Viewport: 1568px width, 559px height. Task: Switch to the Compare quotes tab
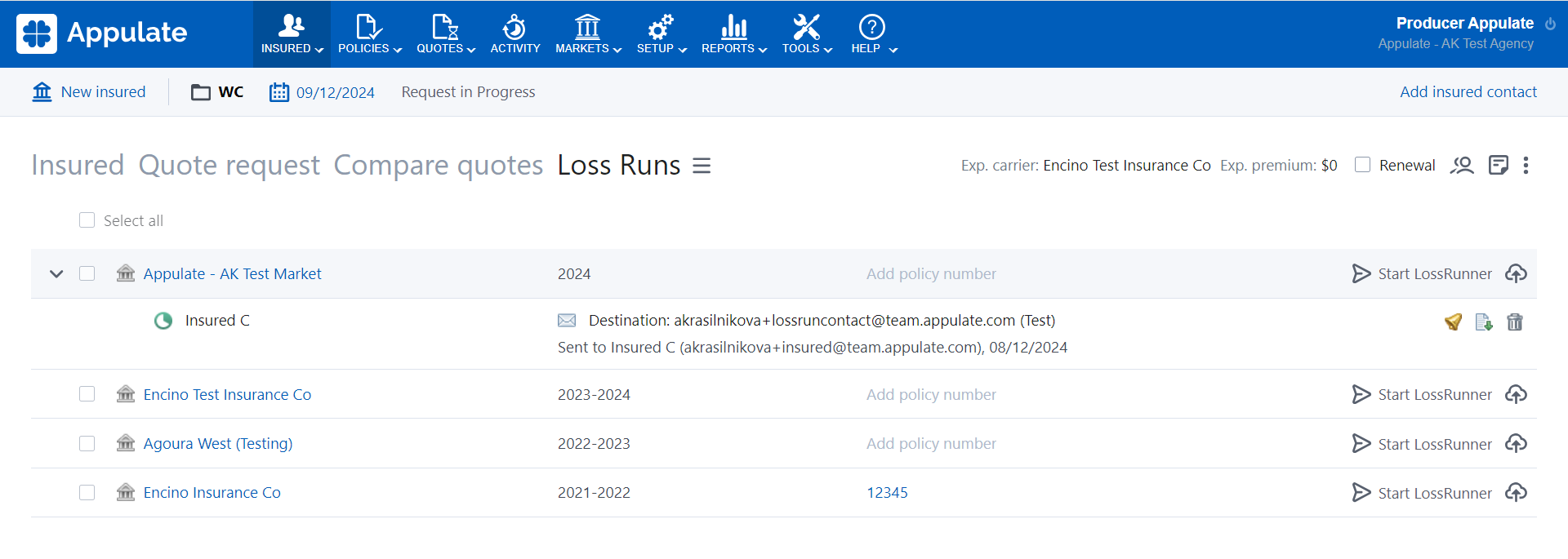point(438,165)
